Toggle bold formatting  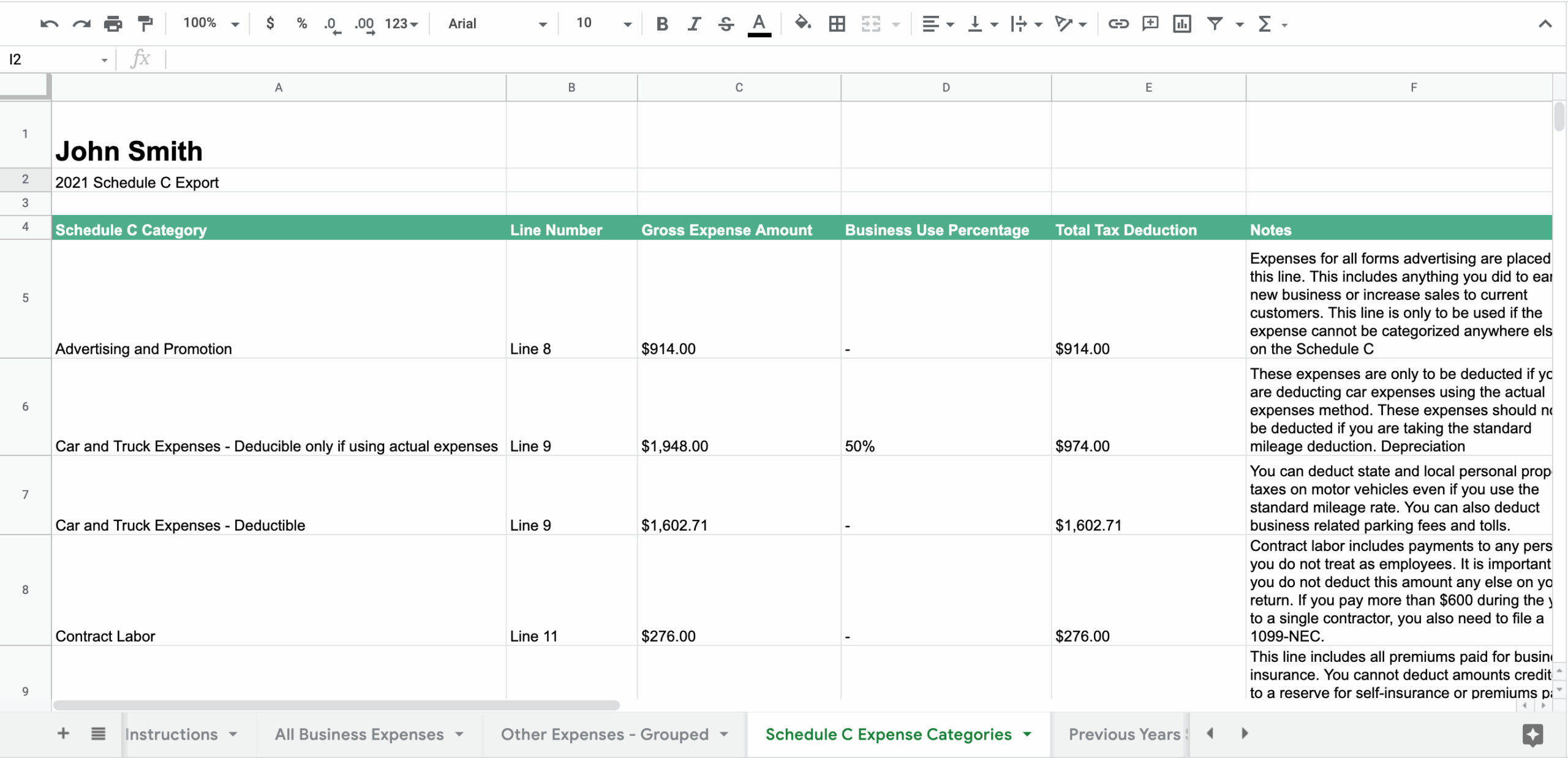coord(661,24)
